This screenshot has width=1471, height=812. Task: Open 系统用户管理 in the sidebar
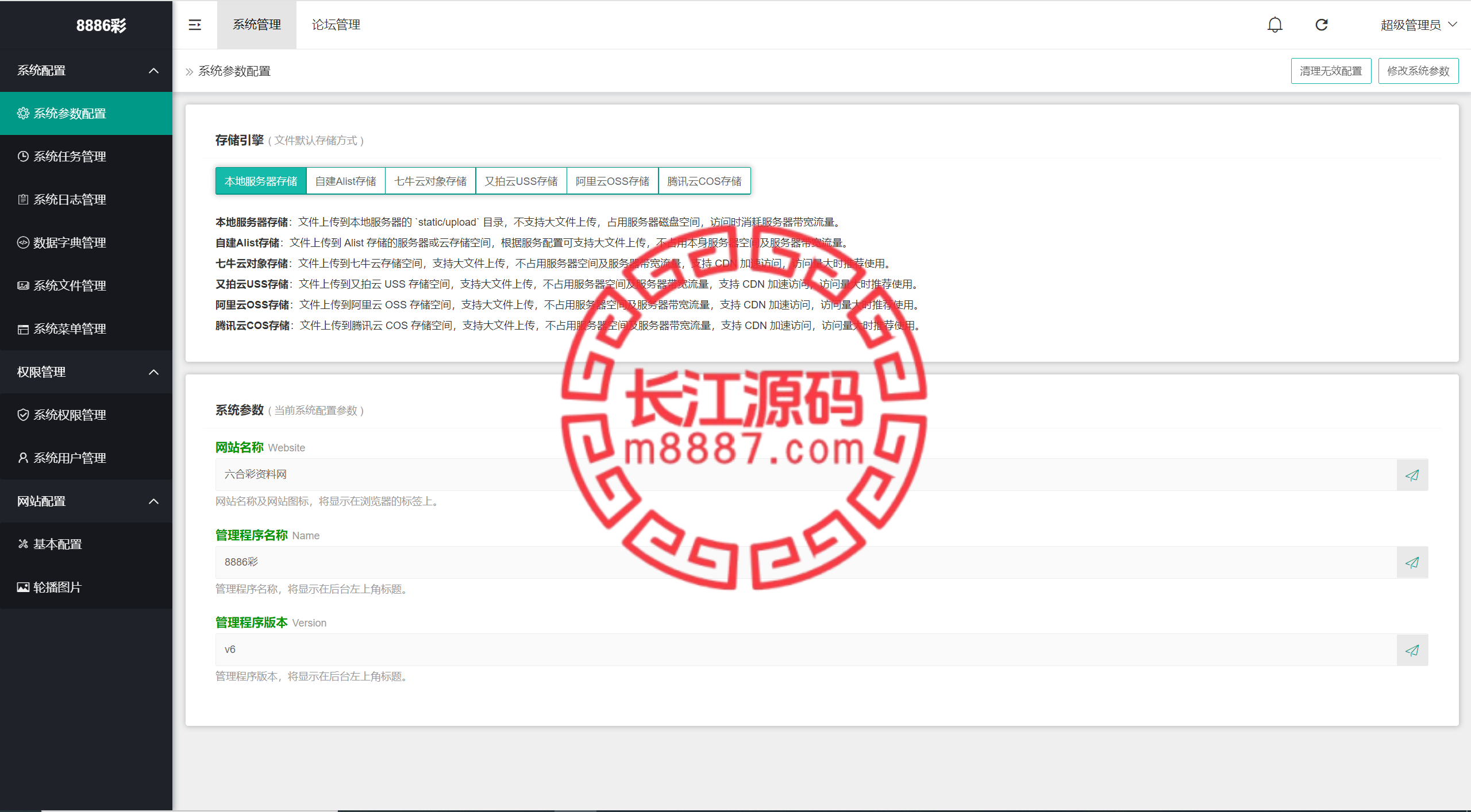click(86, 458)
